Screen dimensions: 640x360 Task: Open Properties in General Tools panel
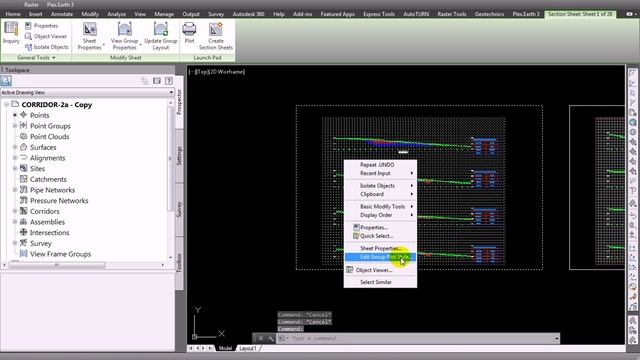tap(41, 26)
